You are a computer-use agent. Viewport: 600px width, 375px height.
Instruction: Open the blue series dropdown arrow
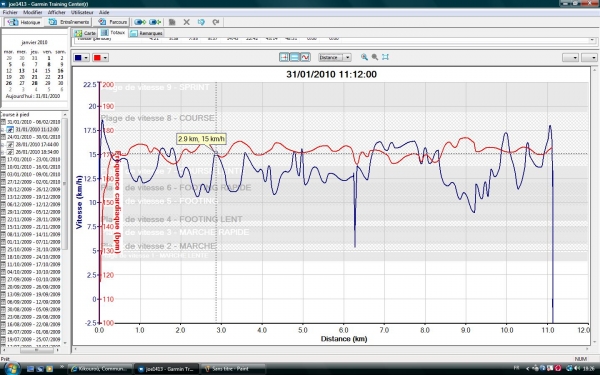pos(86,58)
